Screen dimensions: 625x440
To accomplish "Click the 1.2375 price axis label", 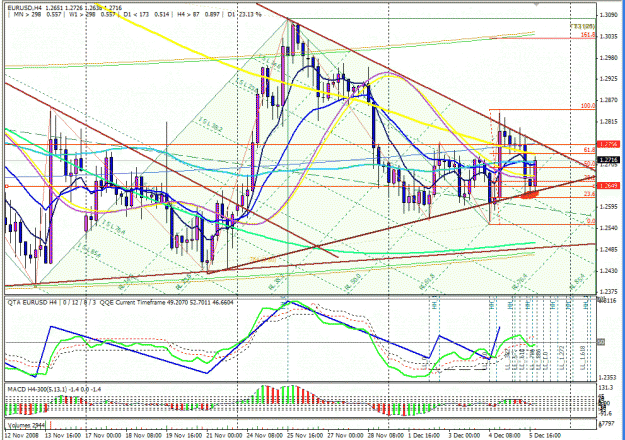I will [x=608, y=291].
